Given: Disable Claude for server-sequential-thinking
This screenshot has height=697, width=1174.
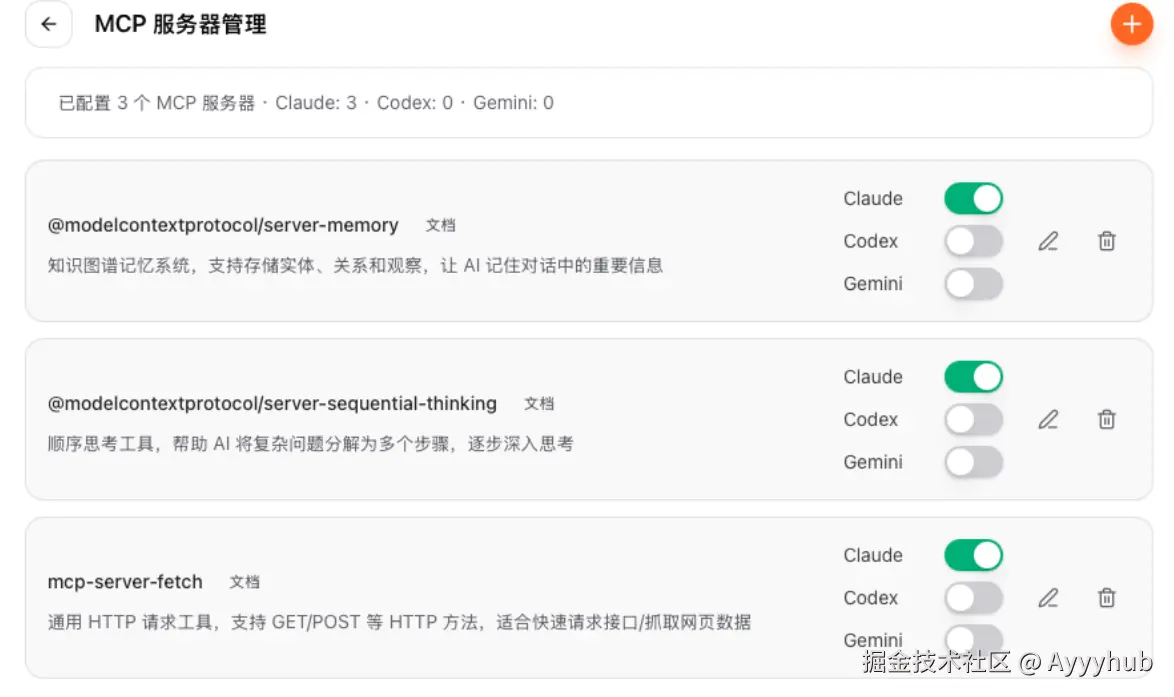Looking at the screenshot, I should (973, 377).
